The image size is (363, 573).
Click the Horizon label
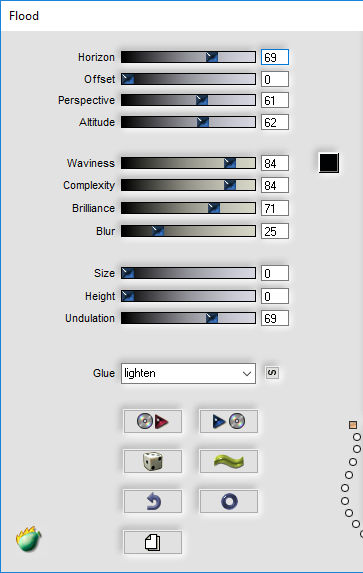96,57
